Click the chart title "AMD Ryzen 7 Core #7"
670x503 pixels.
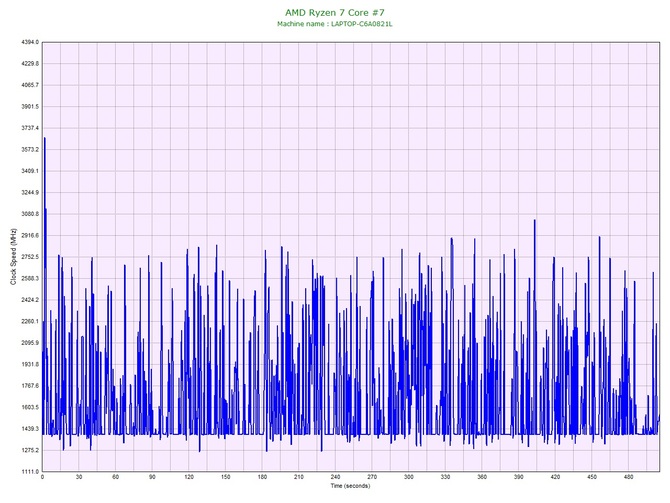coord(335,12)
